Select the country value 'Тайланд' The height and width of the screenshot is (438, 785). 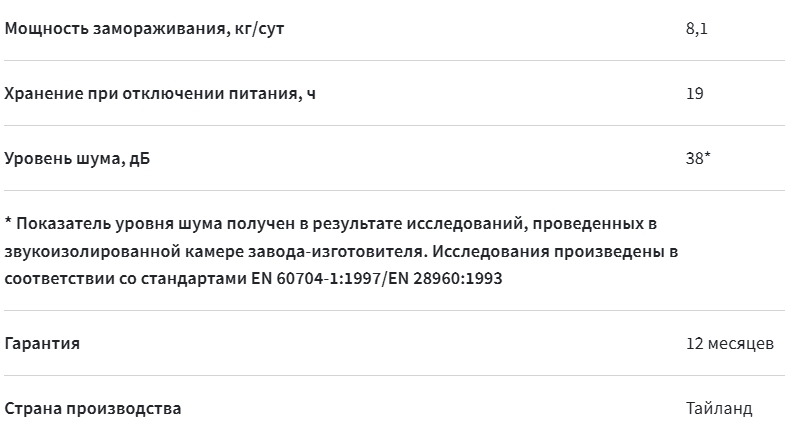click(719, 409)
